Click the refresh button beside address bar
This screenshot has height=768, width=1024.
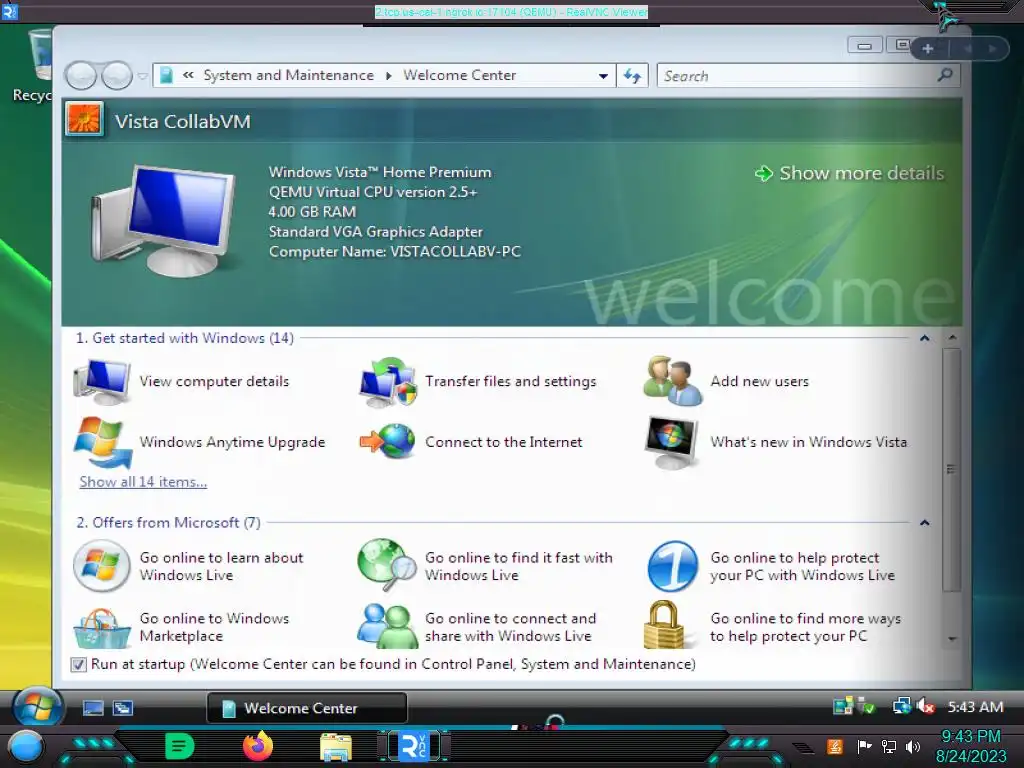pos(632,76)
